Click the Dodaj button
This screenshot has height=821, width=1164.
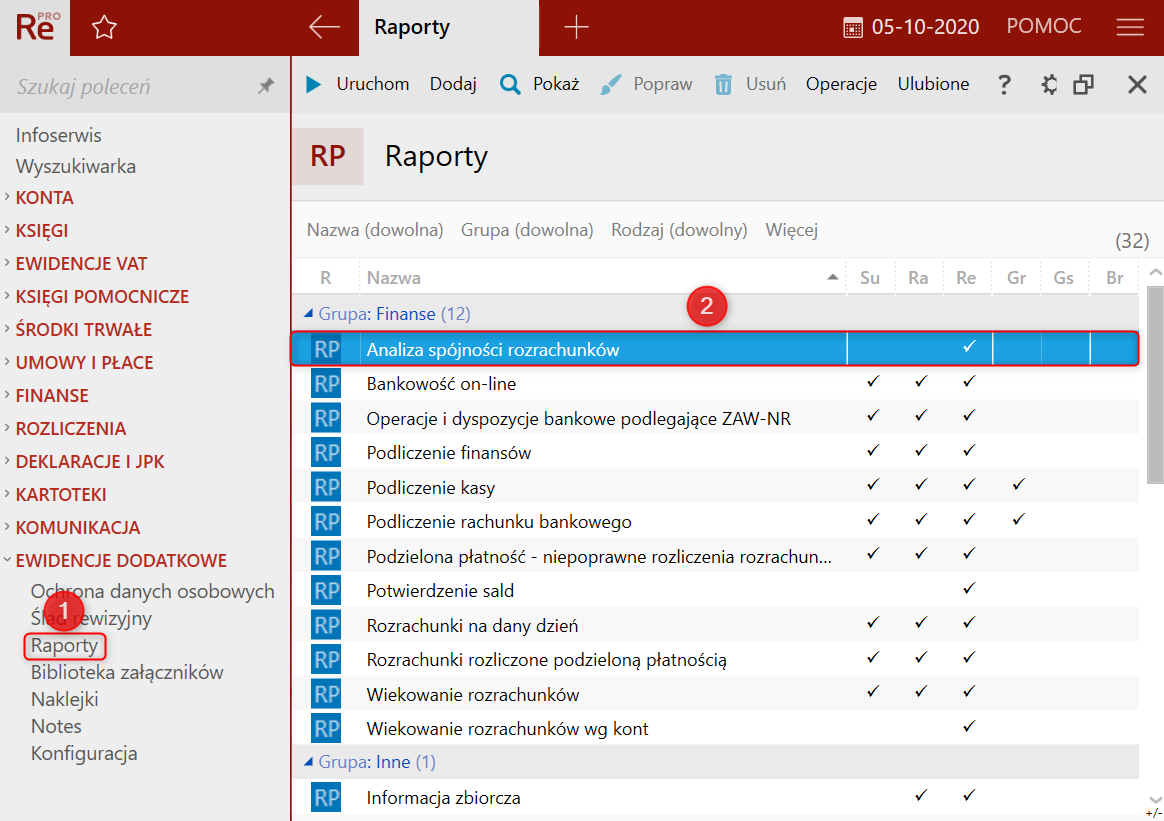pyautogui.click(x=453, y=85)
